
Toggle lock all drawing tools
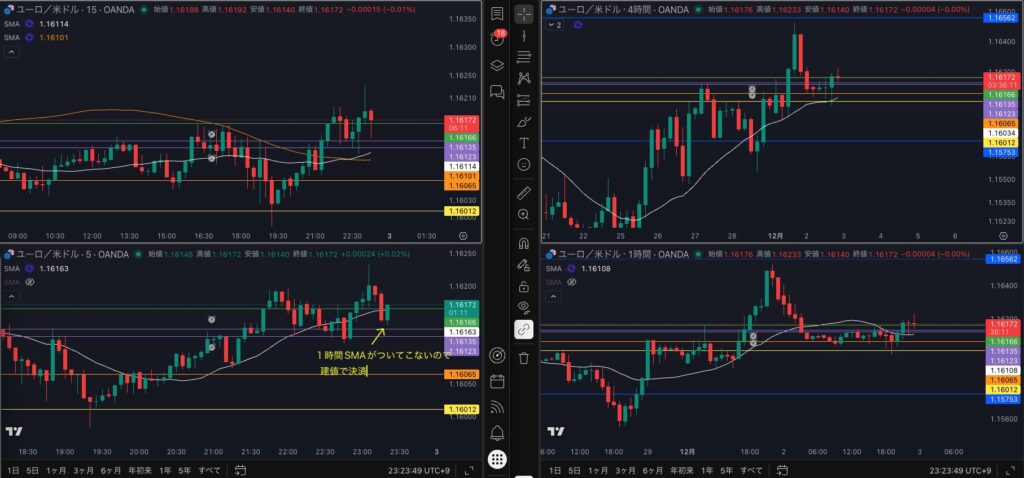tap(524, 286)
